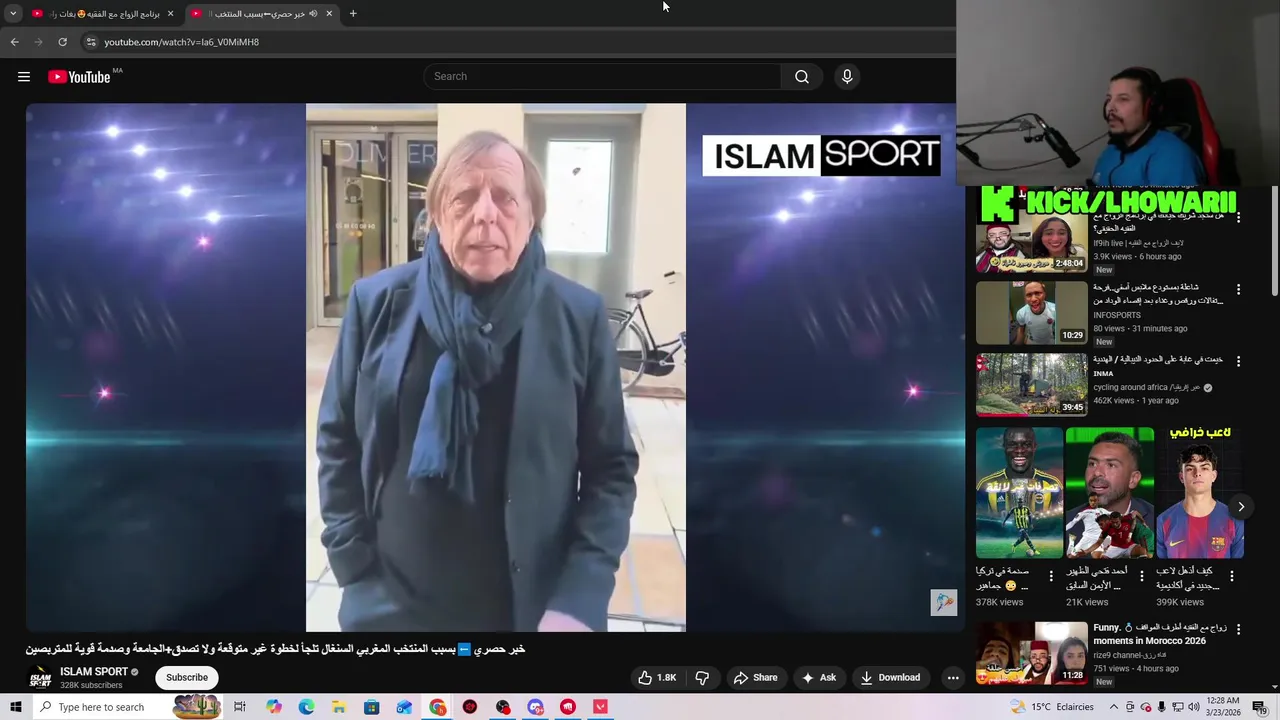Open options for Funny moments video
This screenshot has width=1280, height=720.
1238,629
